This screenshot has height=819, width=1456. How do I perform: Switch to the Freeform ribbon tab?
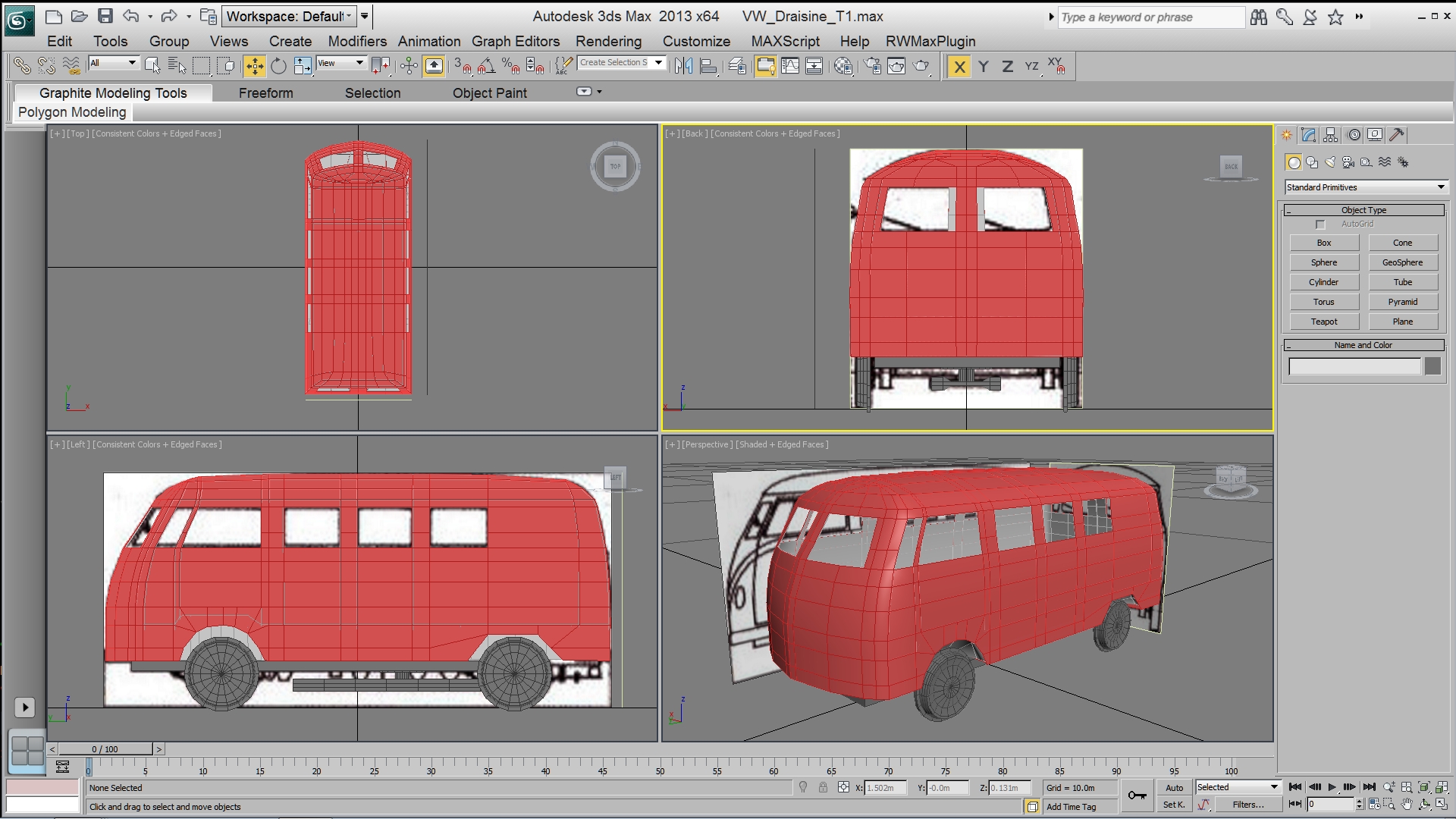(x=265, y=93)
